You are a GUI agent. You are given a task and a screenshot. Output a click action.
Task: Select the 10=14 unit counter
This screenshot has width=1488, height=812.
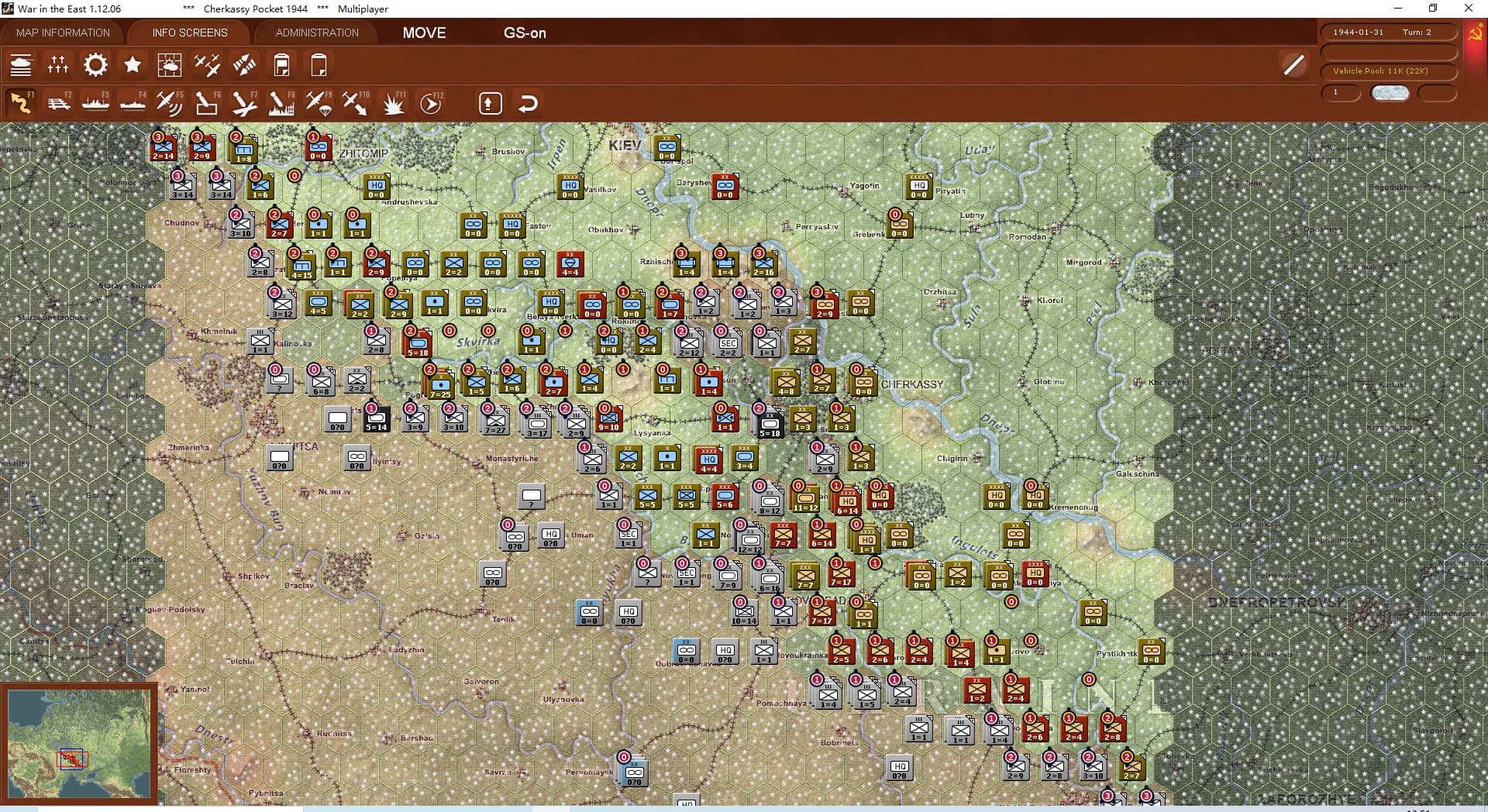click(x=743, y=612)
